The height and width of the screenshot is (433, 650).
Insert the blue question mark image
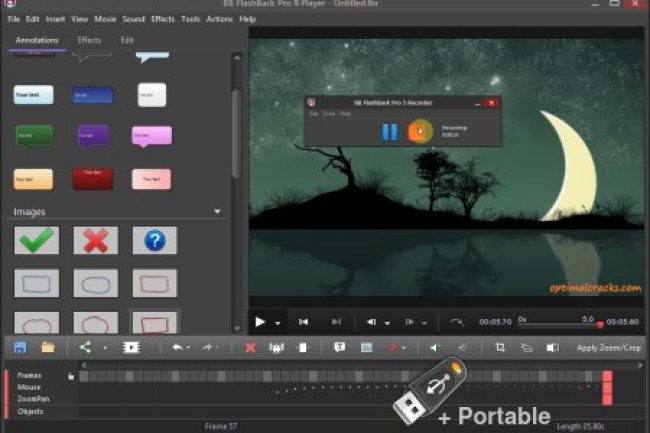pyautogui.click(x=154, y=240)
